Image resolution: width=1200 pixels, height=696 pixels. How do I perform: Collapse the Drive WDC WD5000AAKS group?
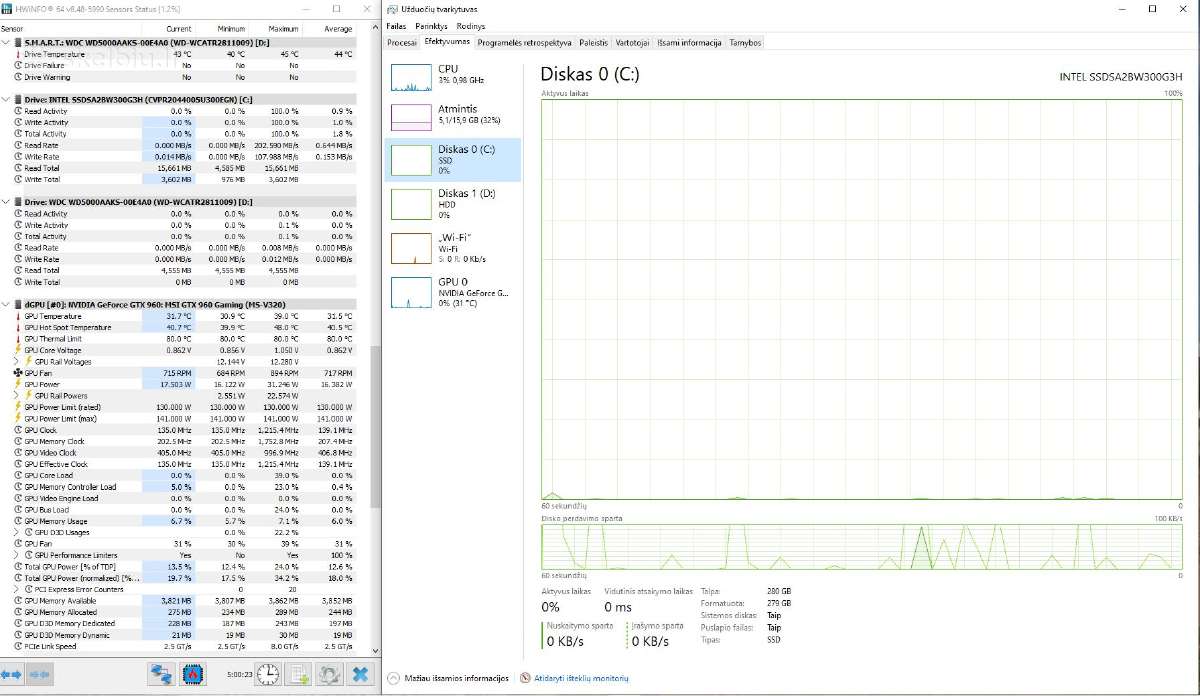click(x=7, y=201)
